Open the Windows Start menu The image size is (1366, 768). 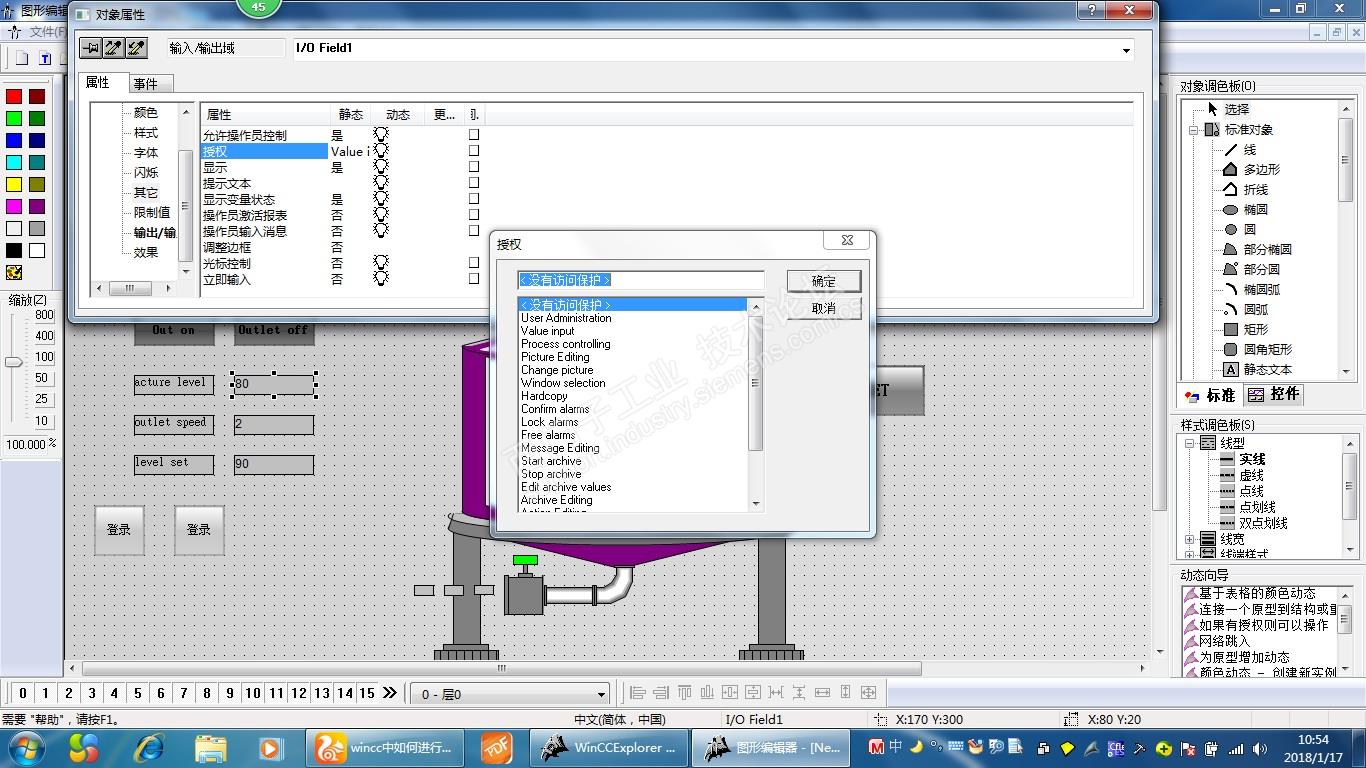pyautogui.click(x=25, y=748)
